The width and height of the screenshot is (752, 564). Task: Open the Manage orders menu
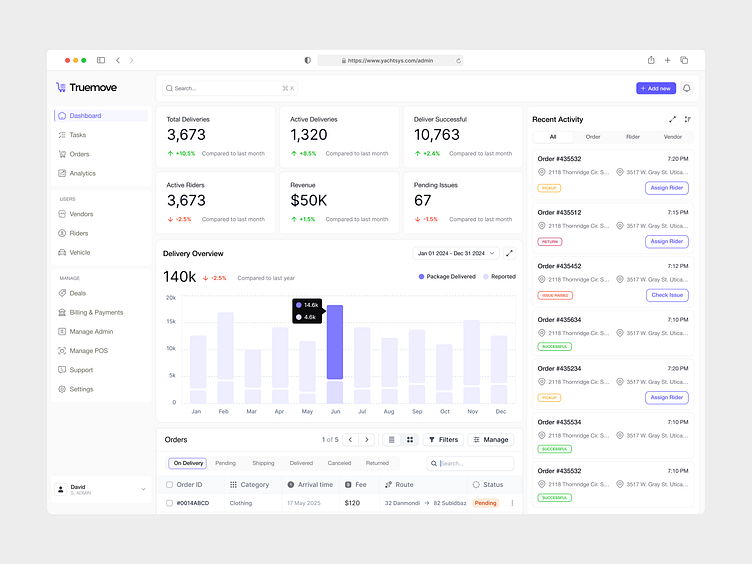(x=491, y=440)
